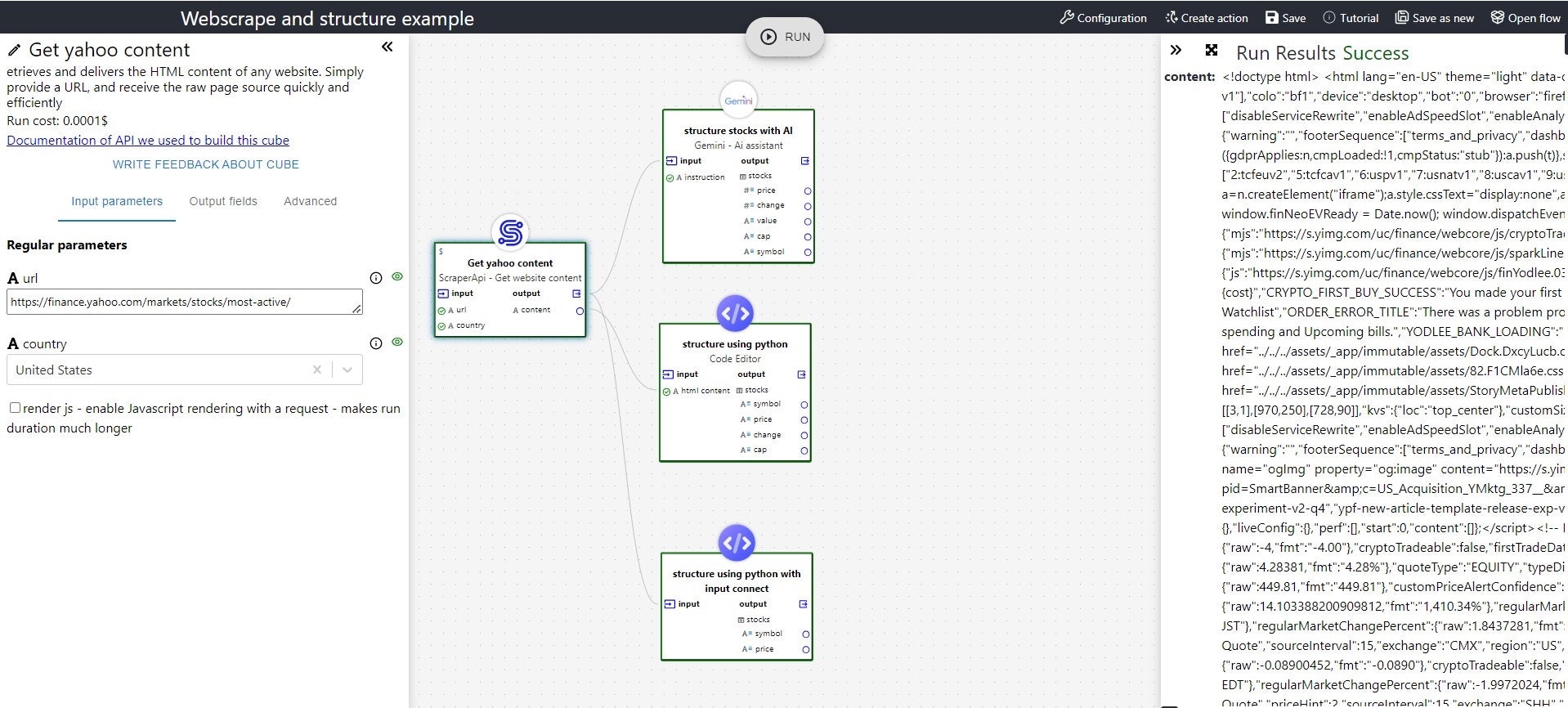The height and width of the screenshot is (708, 1568).
Task: Click output icon on python input connect node
Action: 803,604
